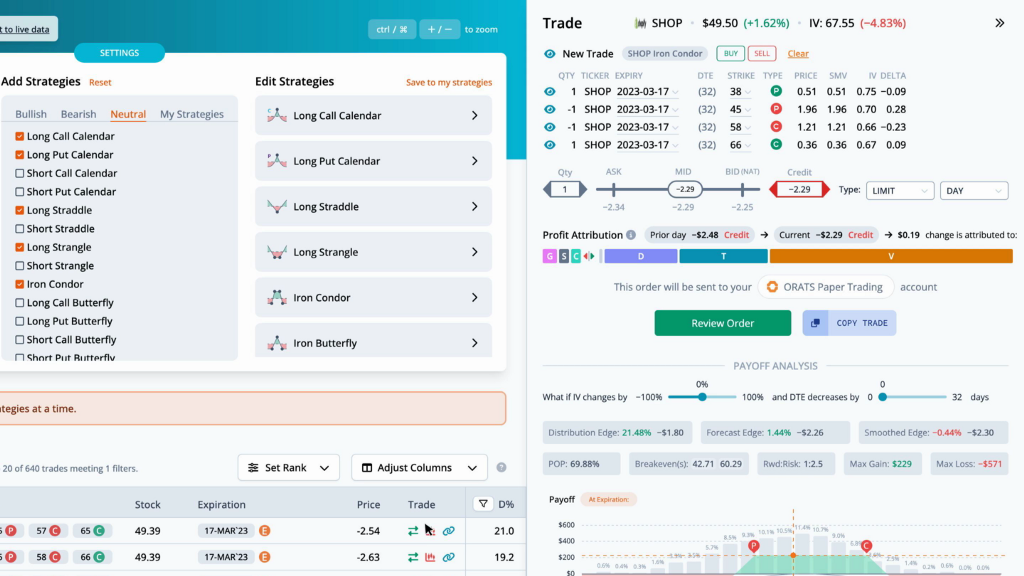
Task: Click the help question mark near Adjust Columns
Action: coord(502,468)
